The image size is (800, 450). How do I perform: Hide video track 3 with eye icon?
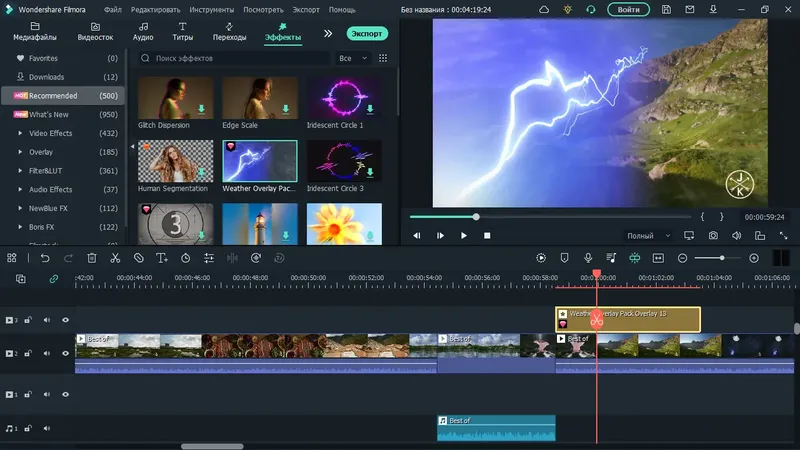tap(65, 320)
